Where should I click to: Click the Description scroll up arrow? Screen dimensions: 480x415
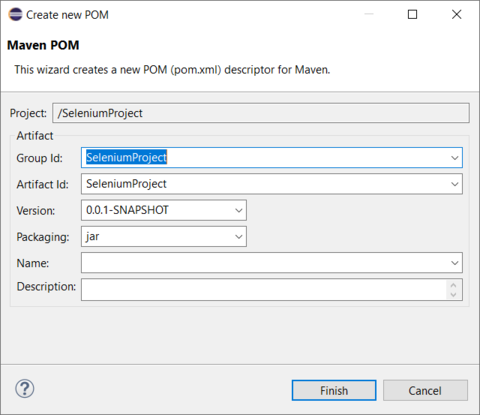click(453, 285)
